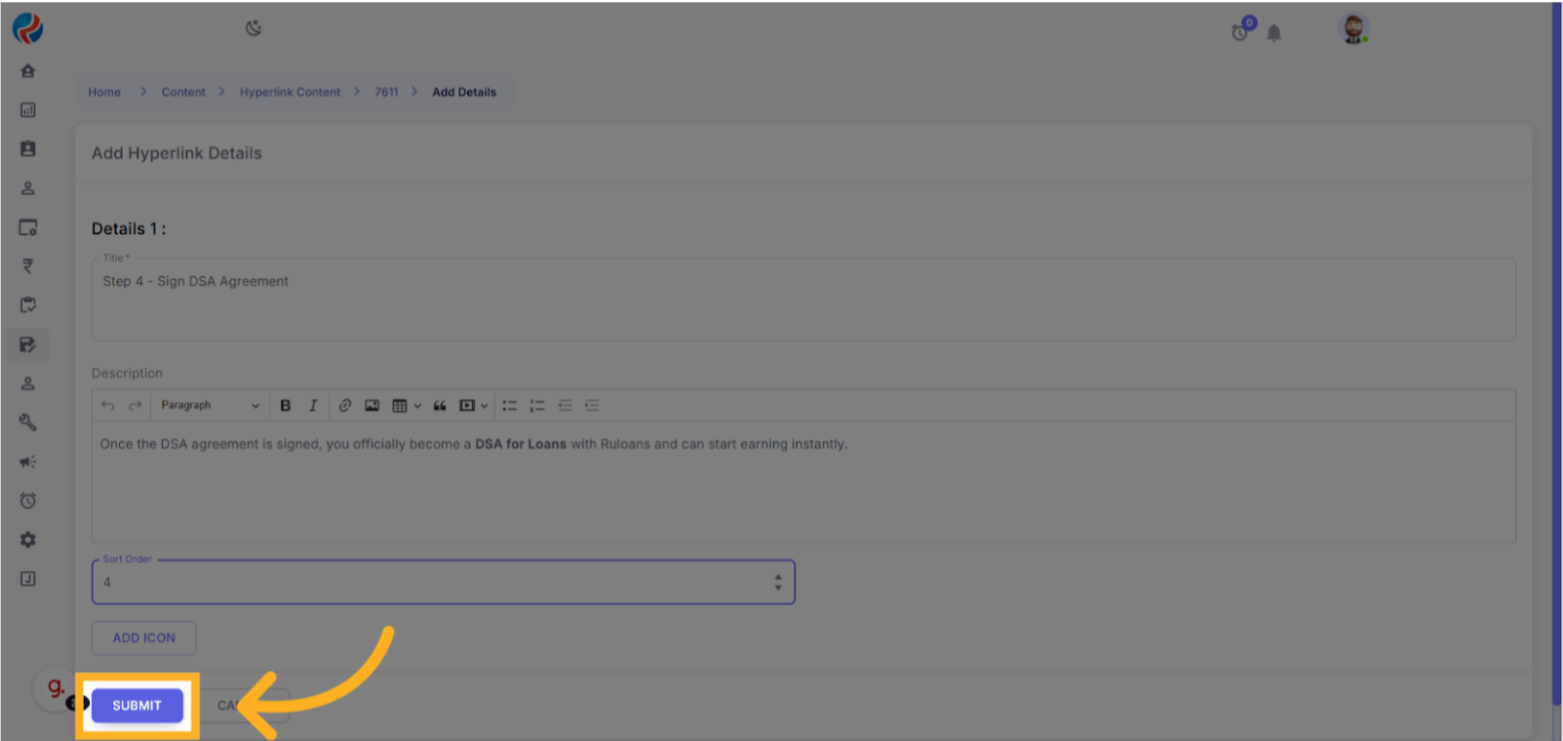Viewport: 1563px width, 741px height.
Task: Click the insert image toolbar icon
Action: 372,406
